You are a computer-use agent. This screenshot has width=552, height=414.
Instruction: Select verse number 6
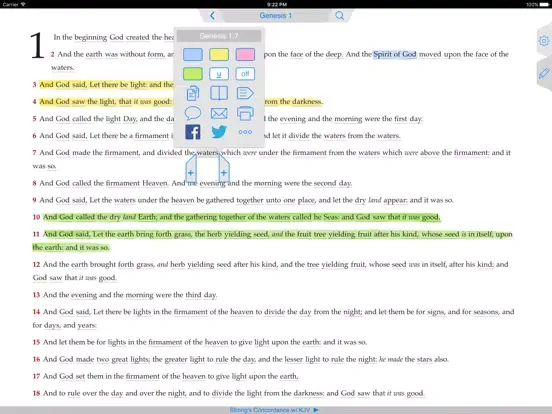(x=34, y=136)
